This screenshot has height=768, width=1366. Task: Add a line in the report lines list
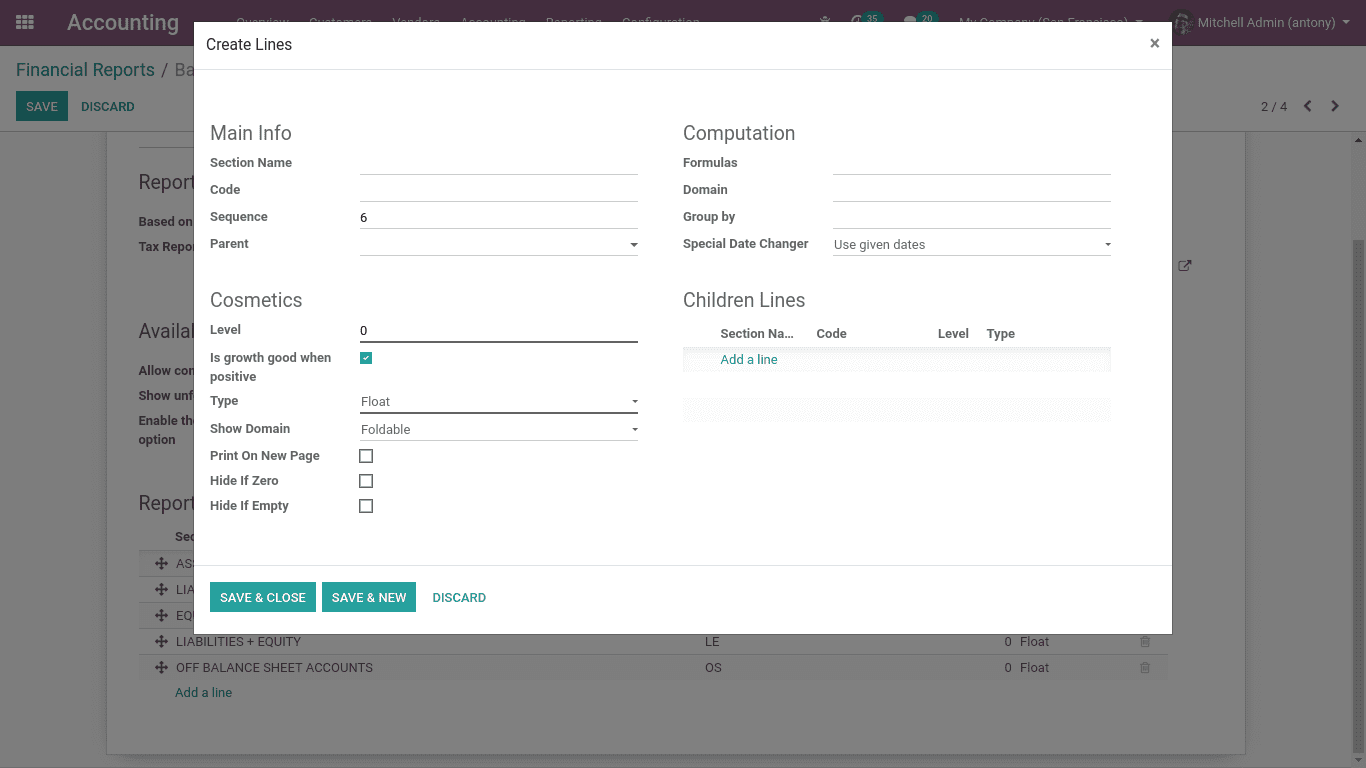coord(204,692)
